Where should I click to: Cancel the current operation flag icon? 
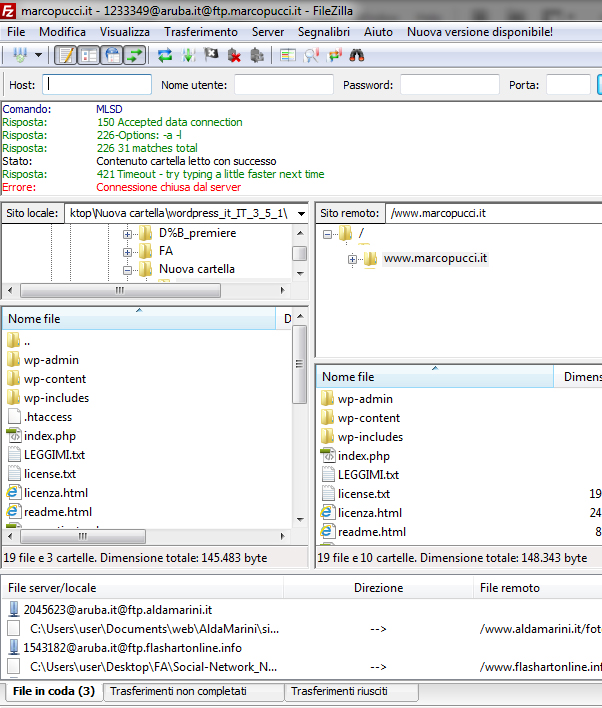tap(211, 56)
